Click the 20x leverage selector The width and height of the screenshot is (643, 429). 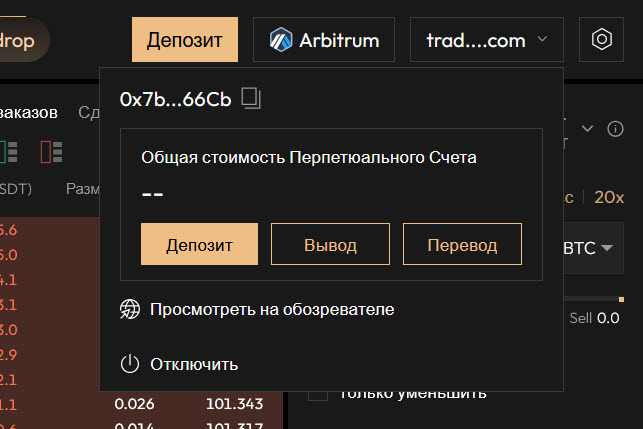(x=609, y=197)
